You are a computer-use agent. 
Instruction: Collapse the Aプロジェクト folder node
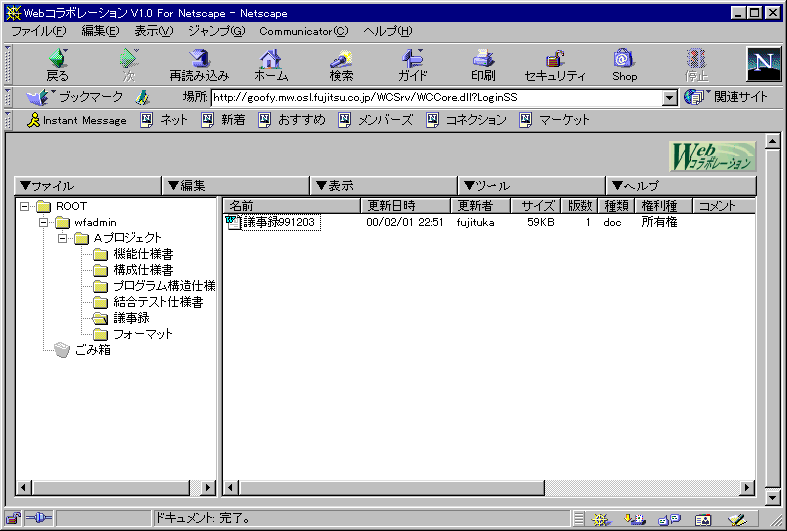[x=62, y=238]
